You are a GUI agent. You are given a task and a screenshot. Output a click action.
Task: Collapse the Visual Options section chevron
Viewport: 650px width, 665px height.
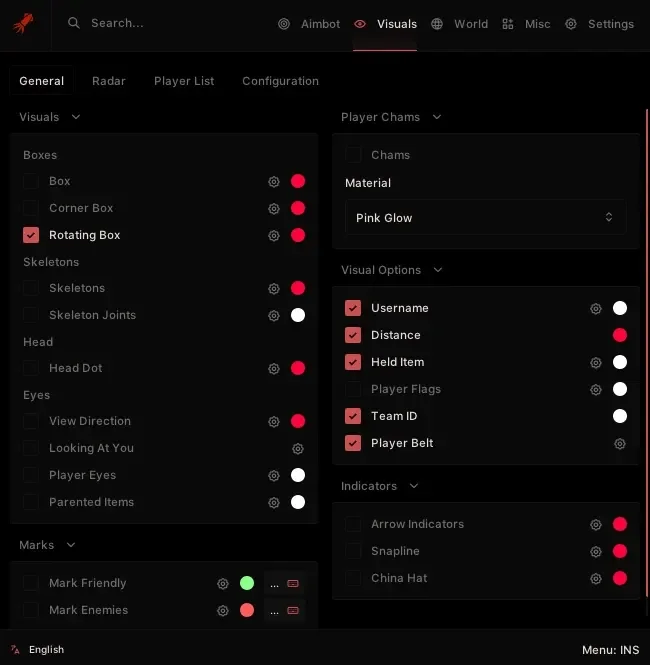pos(438,270)
